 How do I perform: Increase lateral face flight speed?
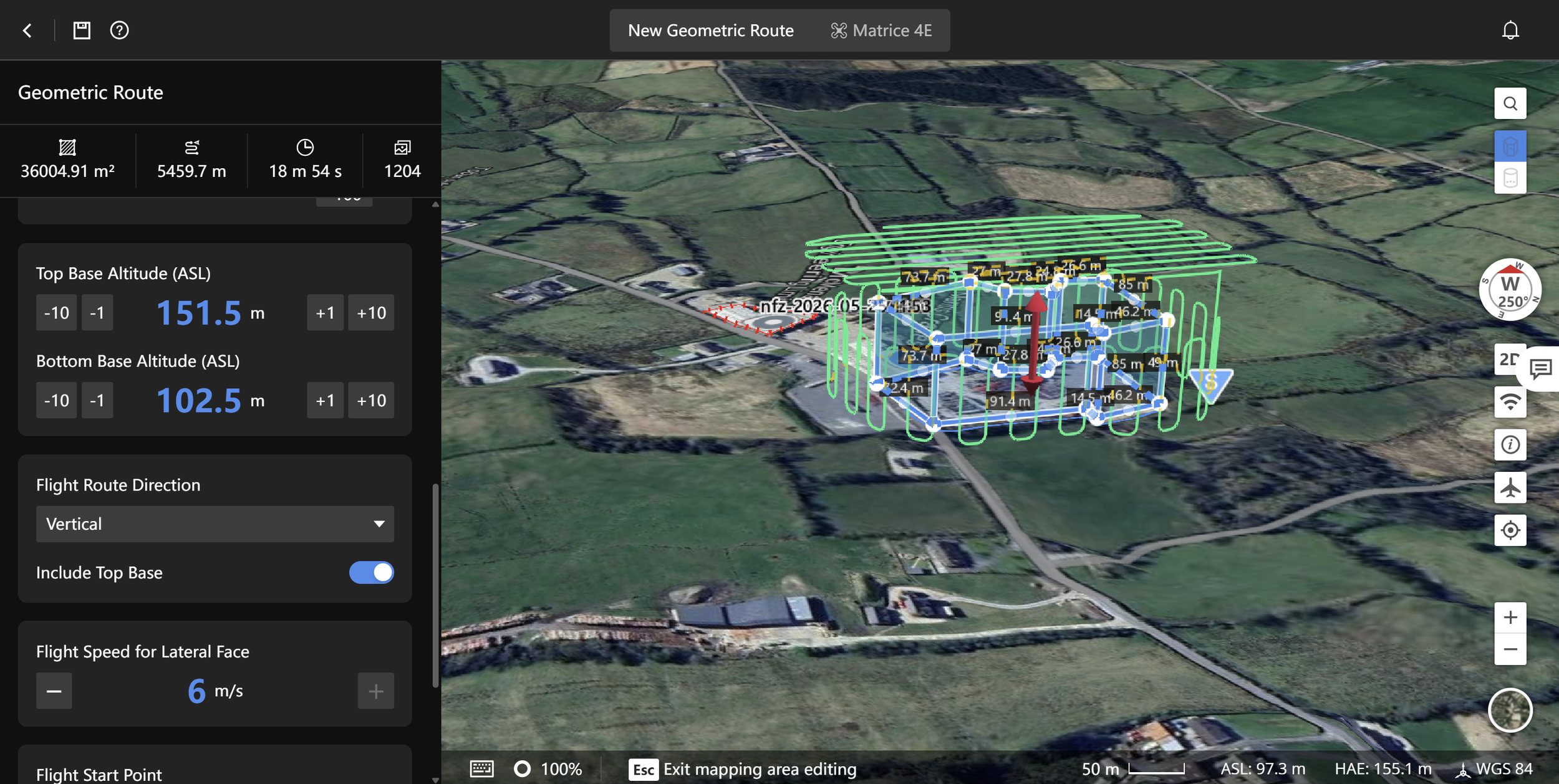pyautogui.click(x=376, y=691)
